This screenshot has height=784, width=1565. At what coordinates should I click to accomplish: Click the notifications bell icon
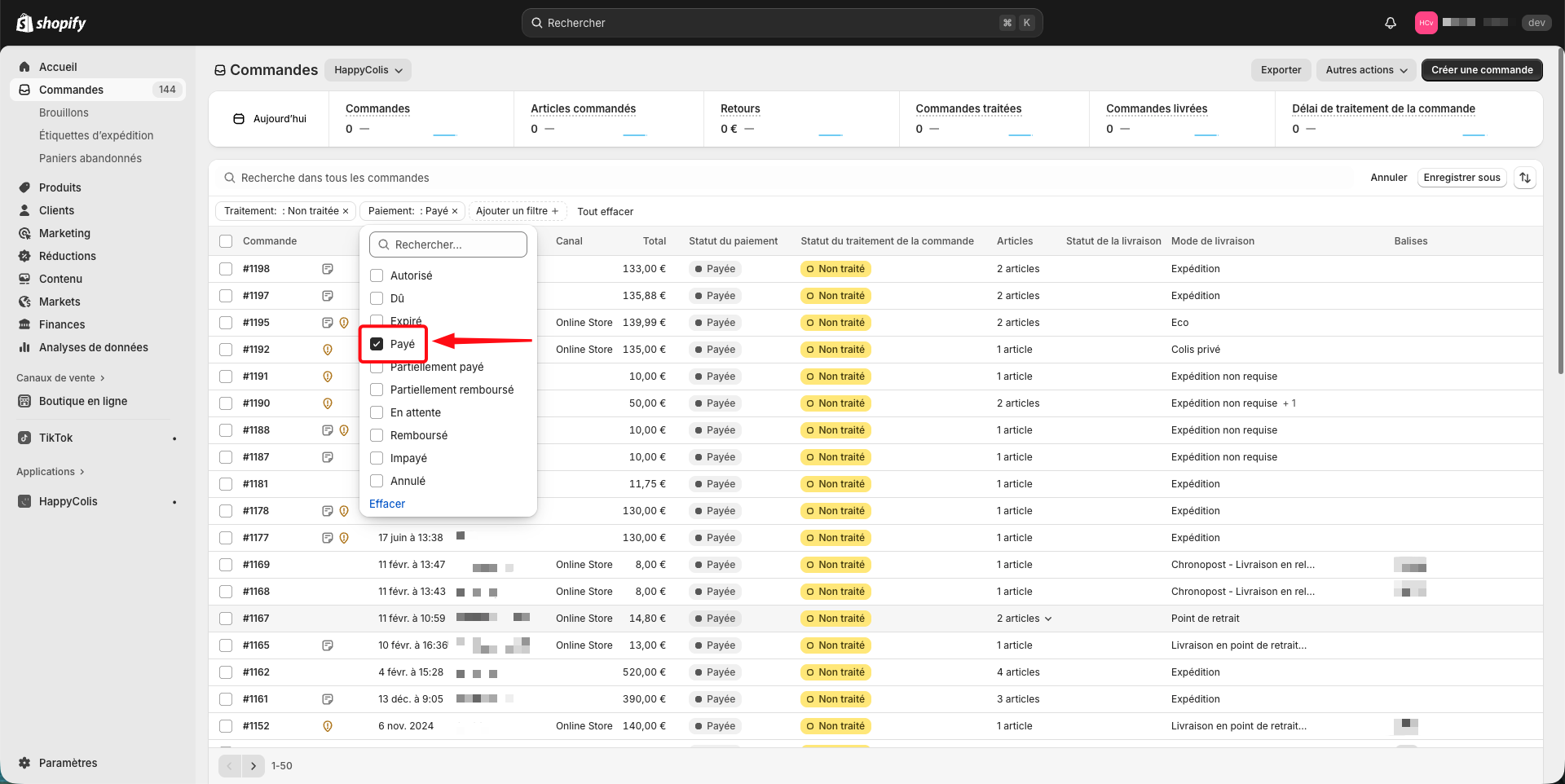[1391, 23]
